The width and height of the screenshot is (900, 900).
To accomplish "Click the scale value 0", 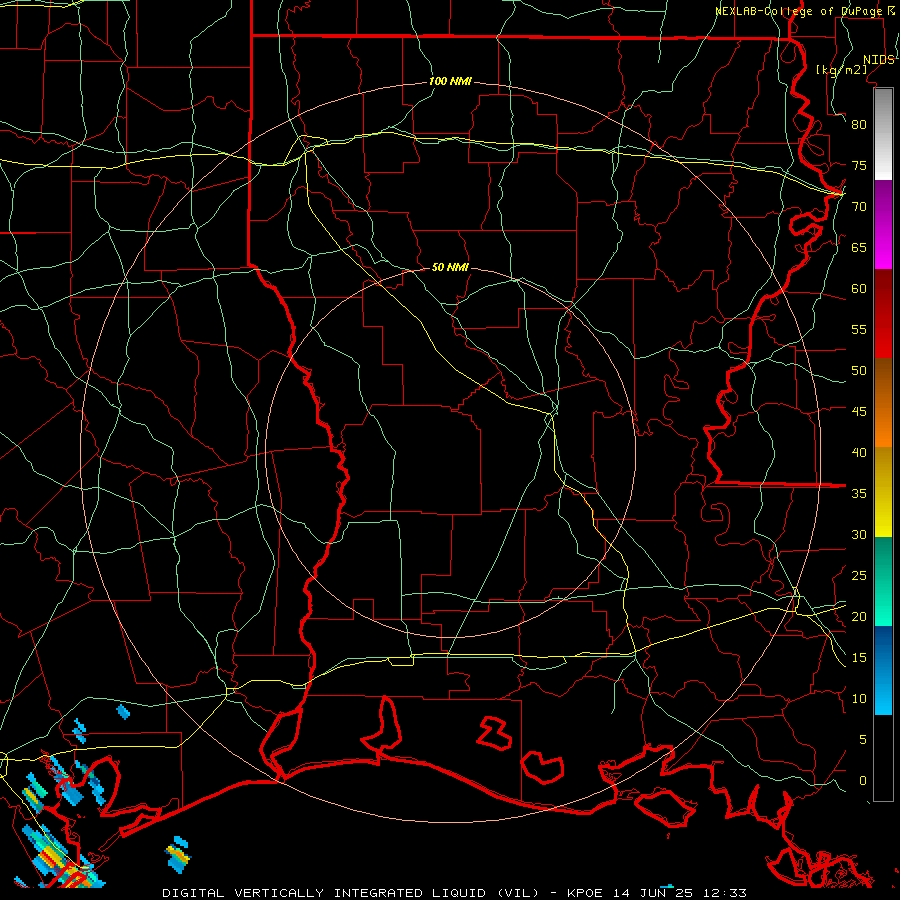I will (863, 781).
